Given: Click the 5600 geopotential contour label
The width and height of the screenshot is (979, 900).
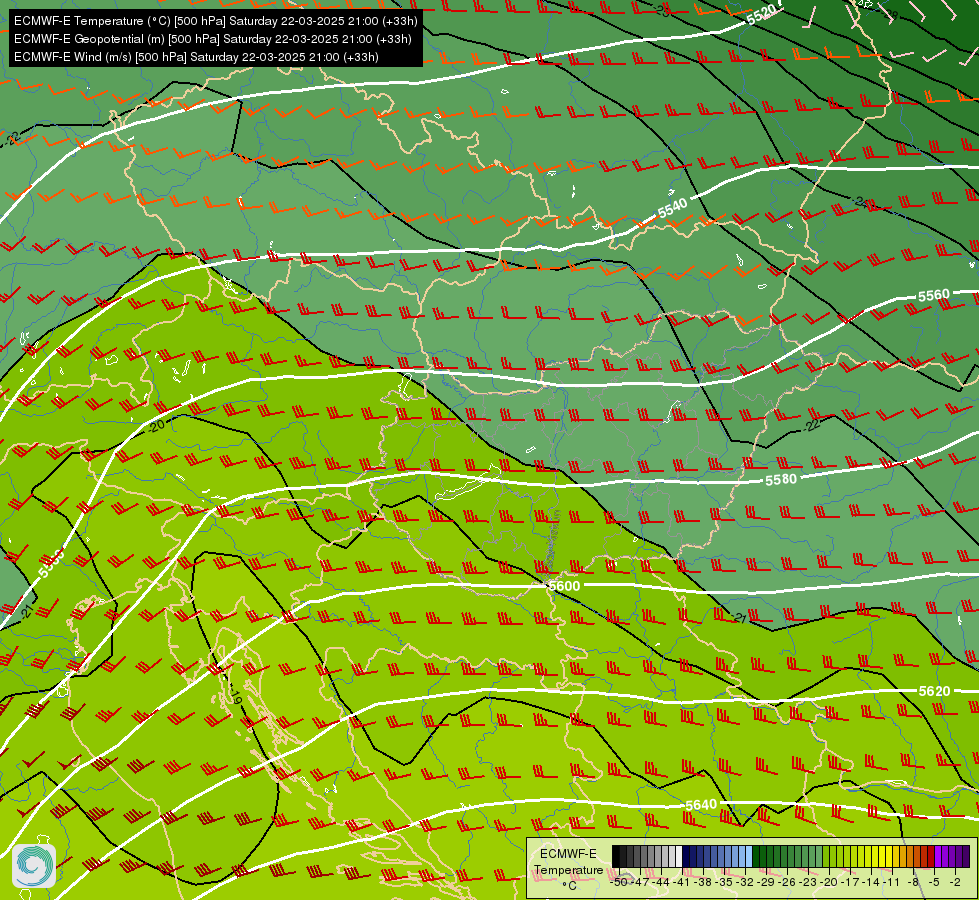Looking at the screenshot, I should (564, 586).
